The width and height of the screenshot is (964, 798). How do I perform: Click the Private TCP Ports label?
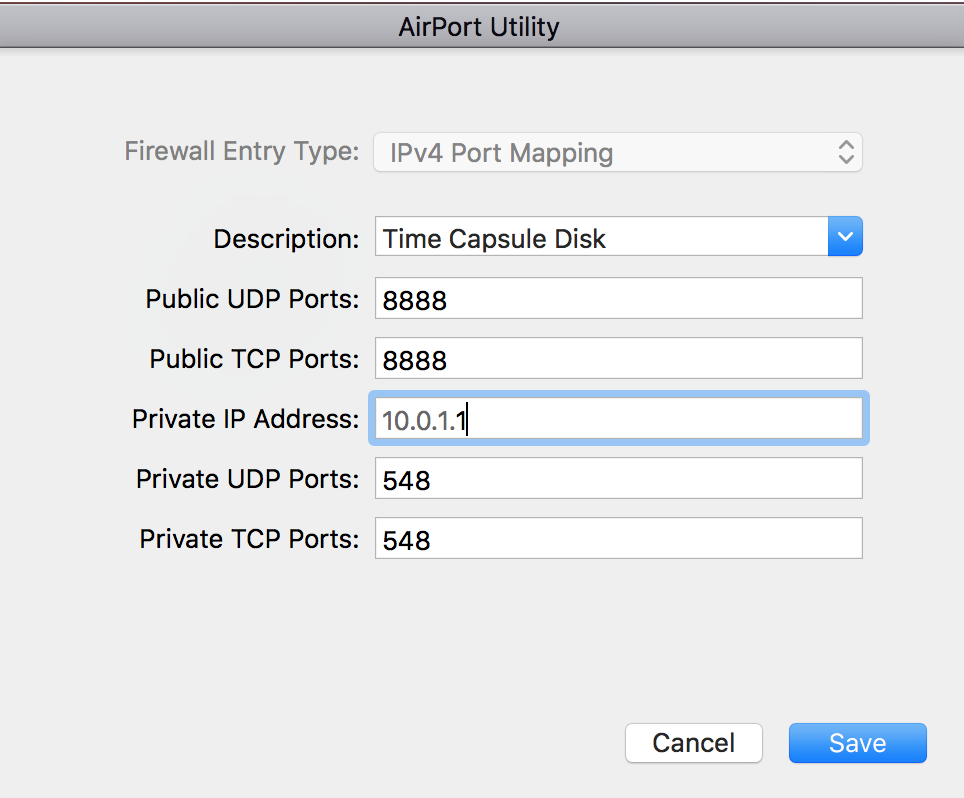point(249,539)
